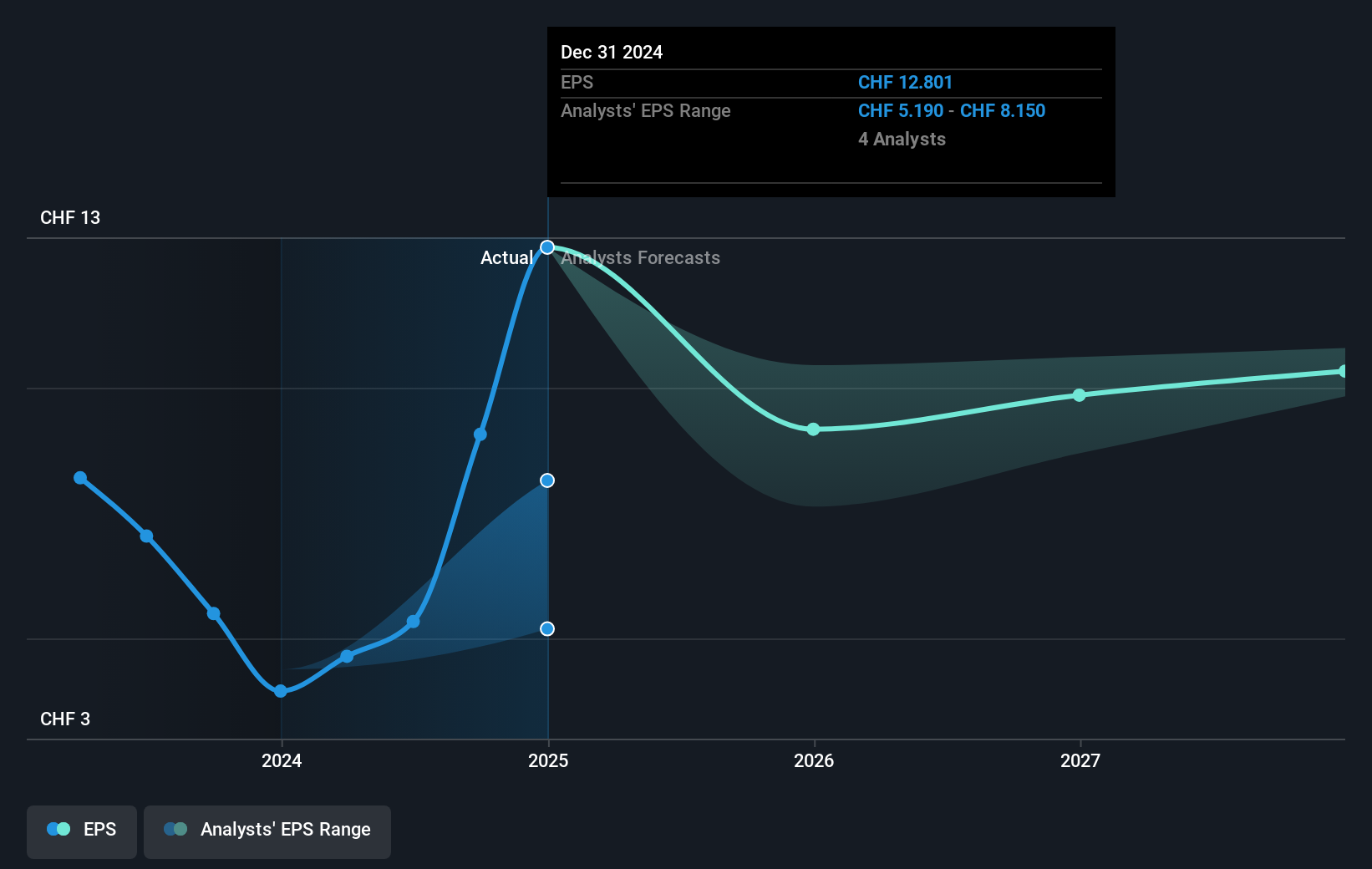Image resolution: width=1372 pixels, height=869 pixels.
Task: Toggle the Analysts' EPS Range legend
Action: click(267, 831)
